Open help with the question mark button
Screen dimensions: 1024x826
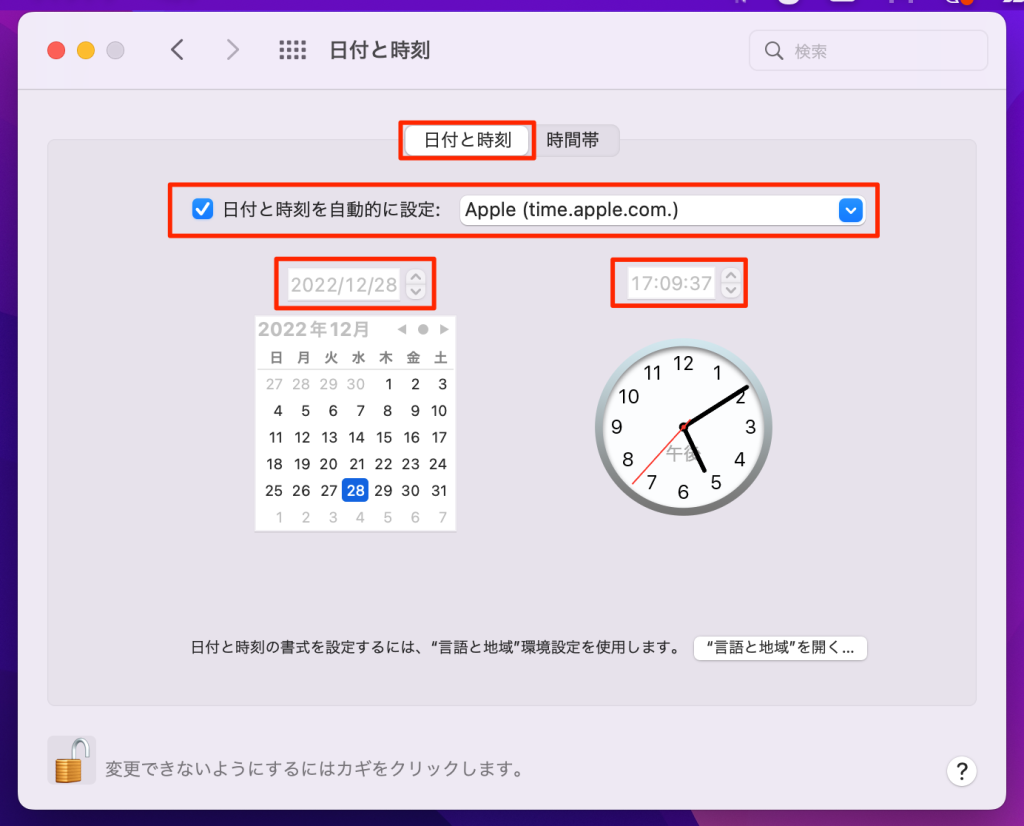click(960, 770)
